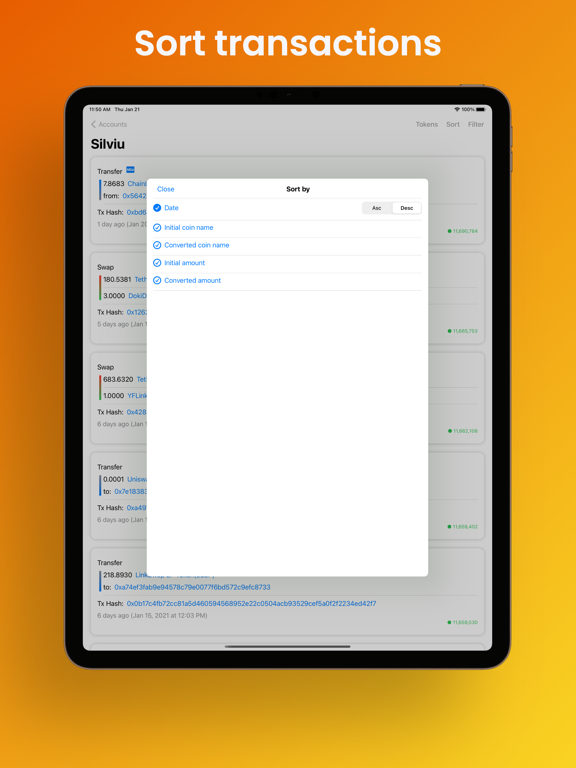Pick Converted amount circle checkmark
Viewport: 576px width, 768px height.
coord(157,281)
